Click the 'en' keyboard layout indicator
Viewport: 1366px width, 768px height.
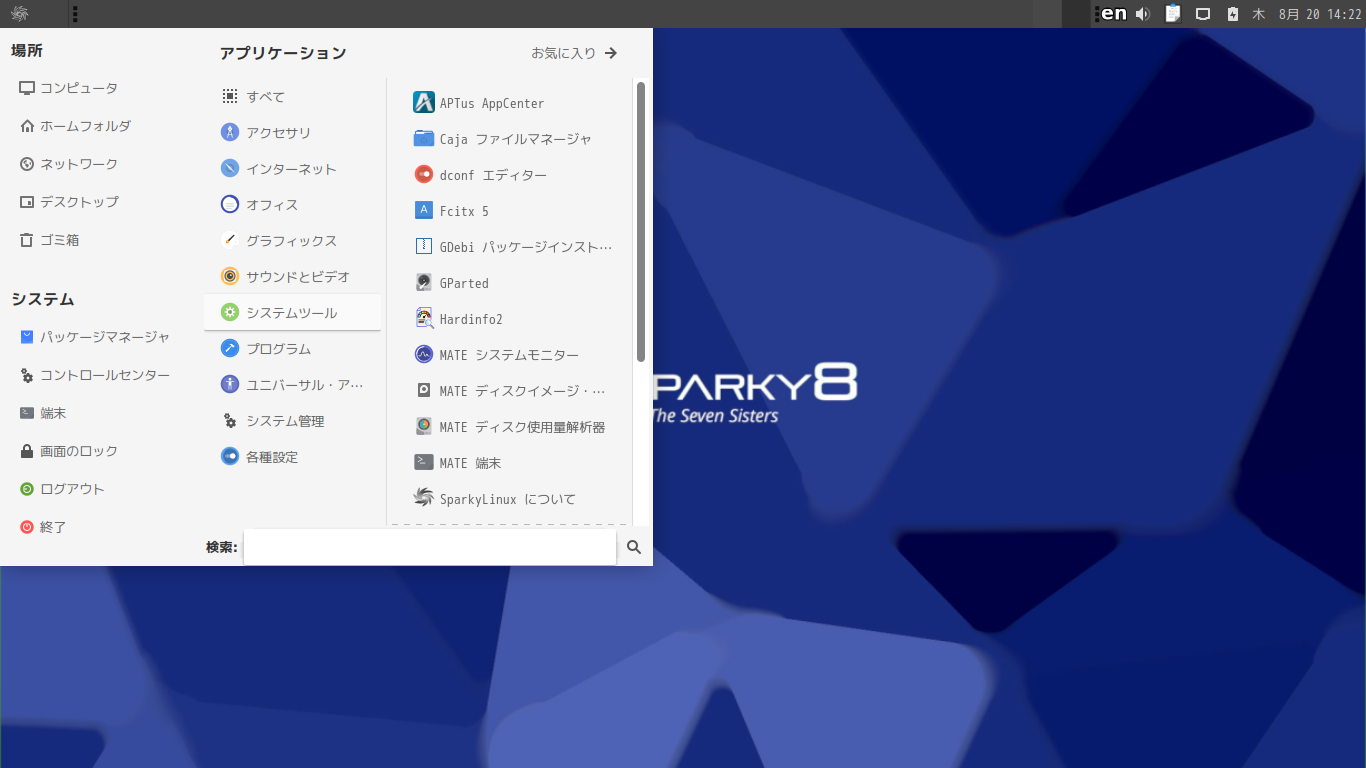1113,14
